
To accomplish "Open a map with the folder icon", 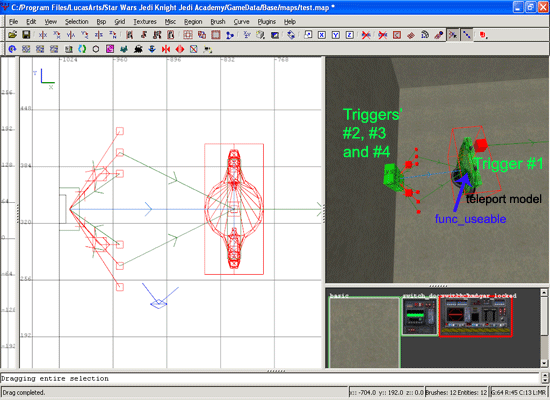I will click(x=13, y=35).
